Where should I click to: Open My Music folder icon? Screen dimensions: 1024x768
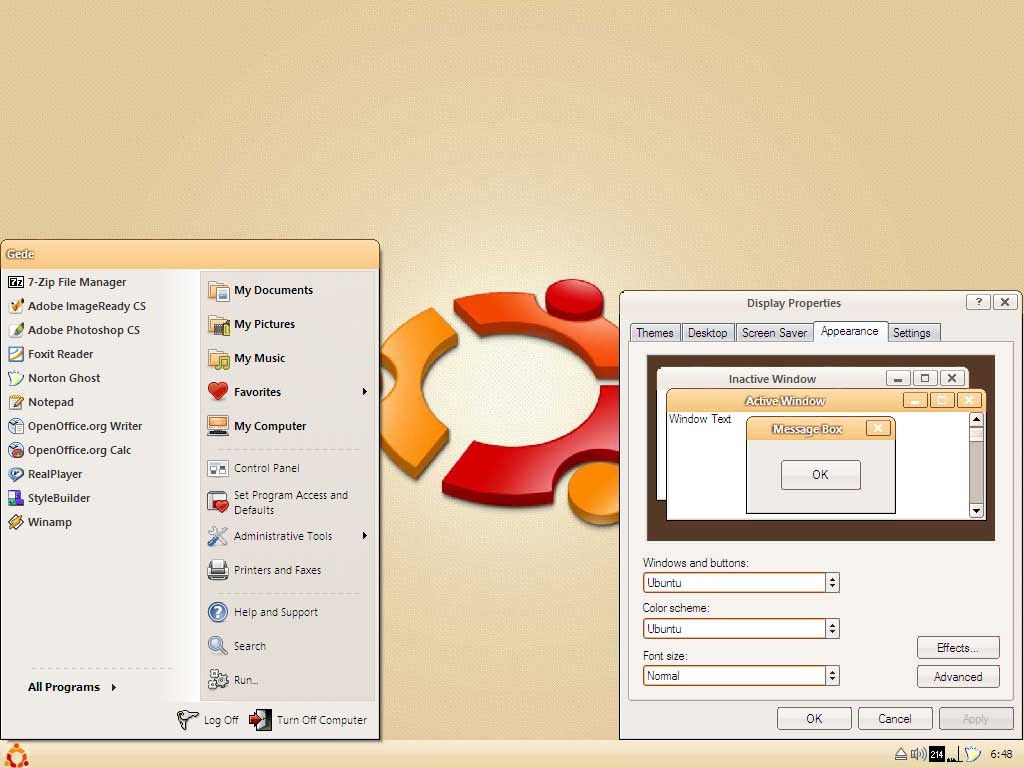tap(218, 359)
